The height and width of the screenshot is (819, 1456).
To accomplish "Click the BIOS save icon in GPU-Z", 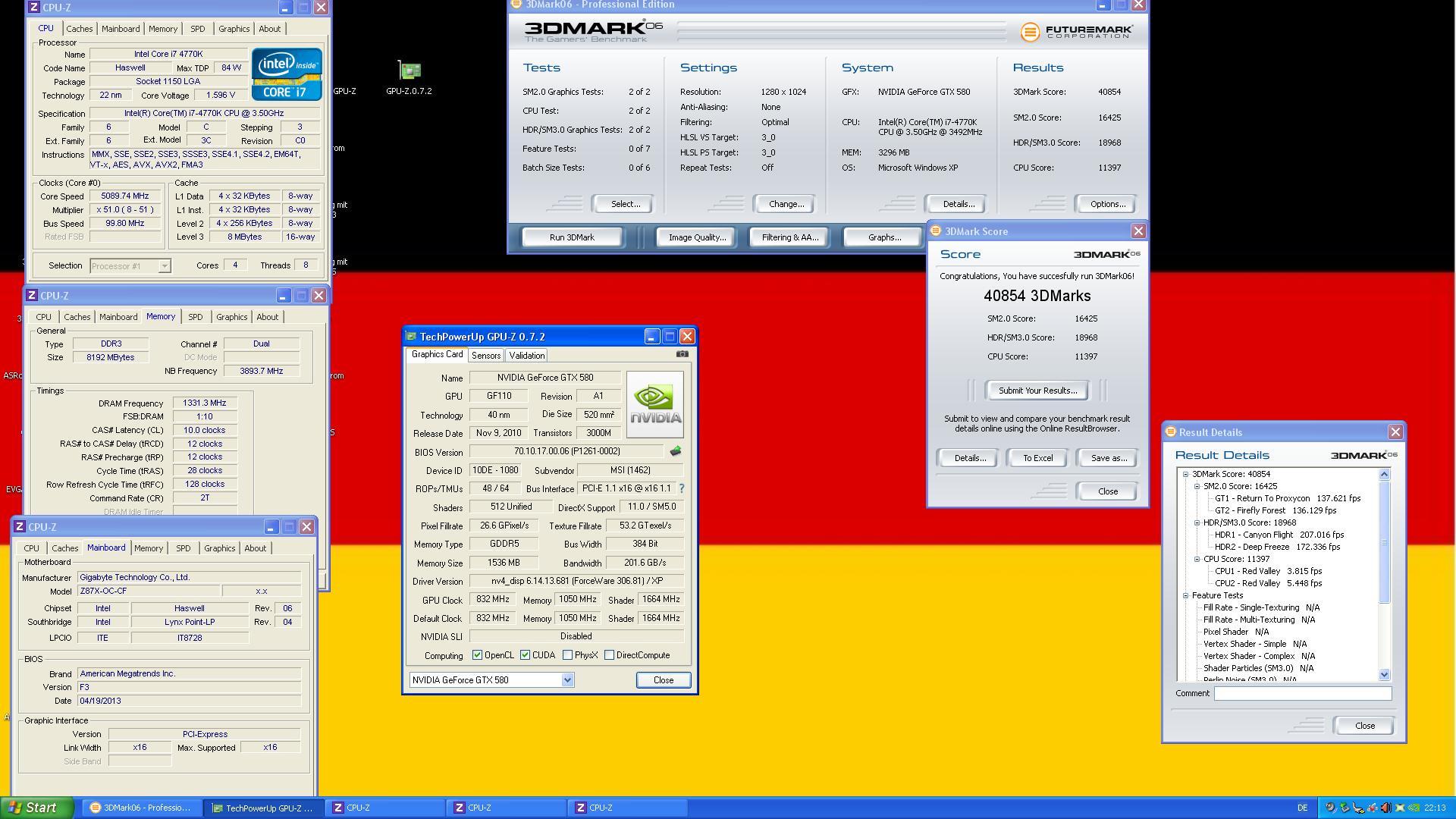I will [x=675, y=451].
